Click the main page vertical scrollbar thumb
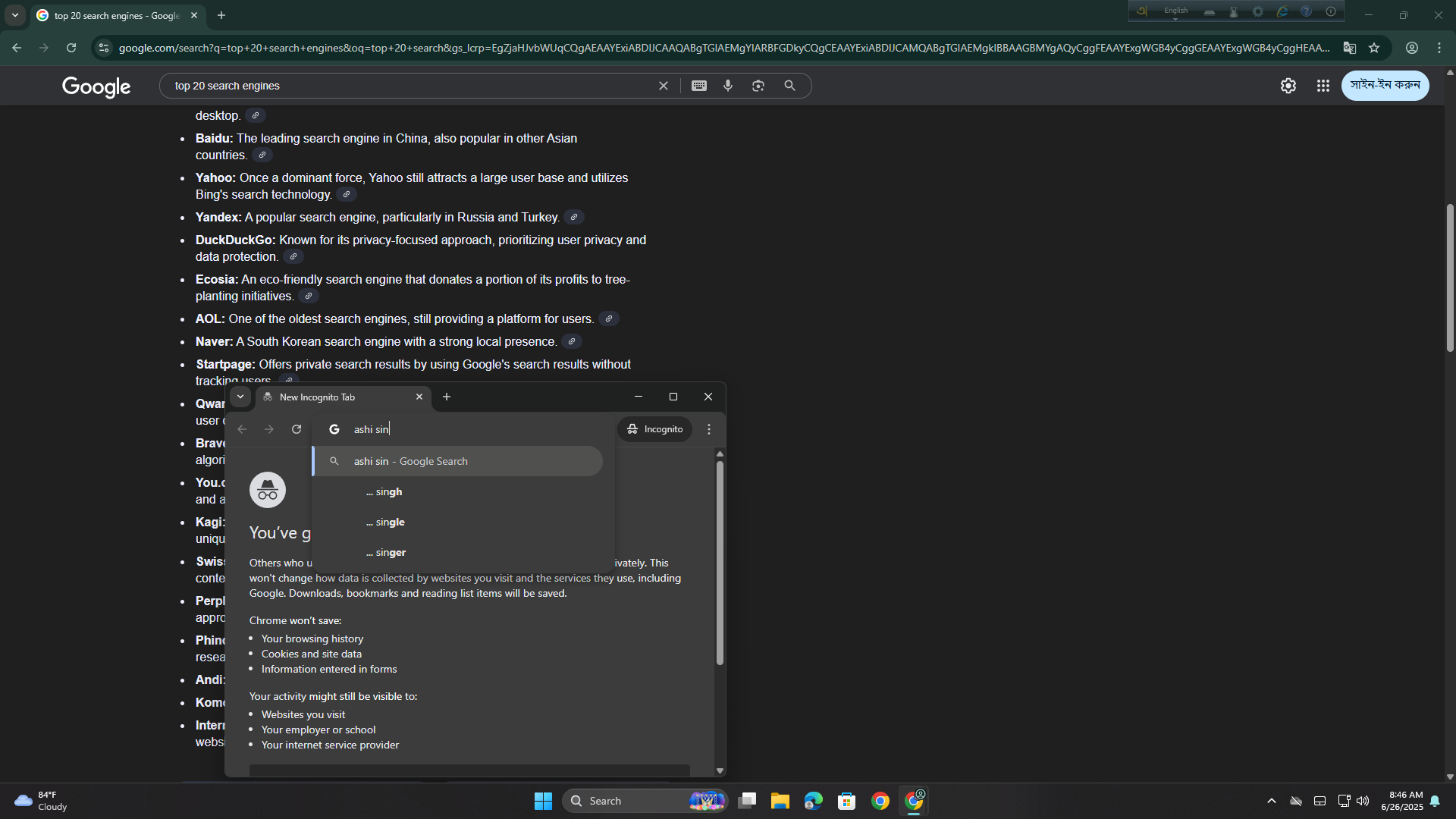 click(x=1450, y=278)
